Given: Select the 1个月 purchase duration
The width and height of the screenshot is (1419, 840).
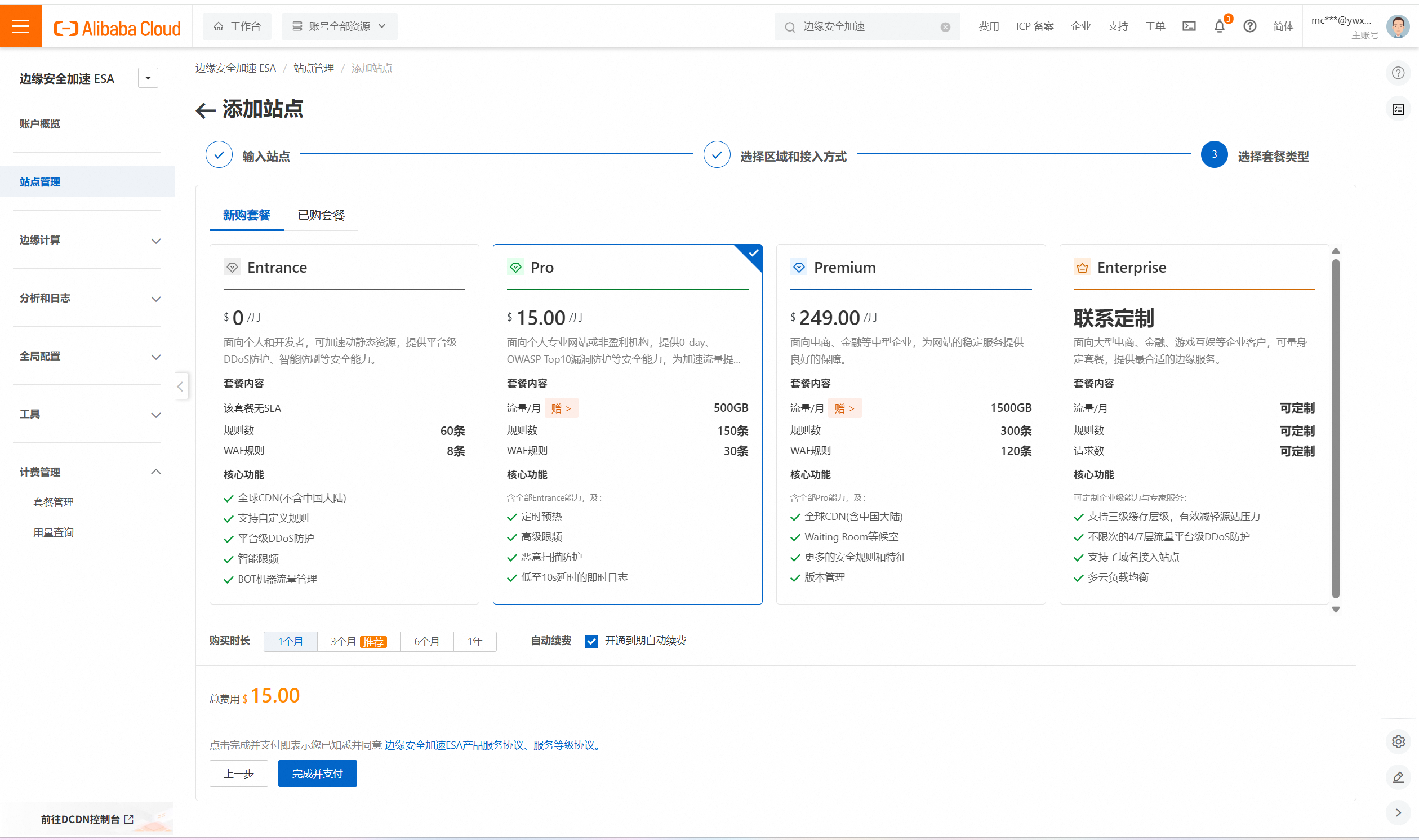Looking at the screenshot, I should pyautogui.click(x=290, y=641).
